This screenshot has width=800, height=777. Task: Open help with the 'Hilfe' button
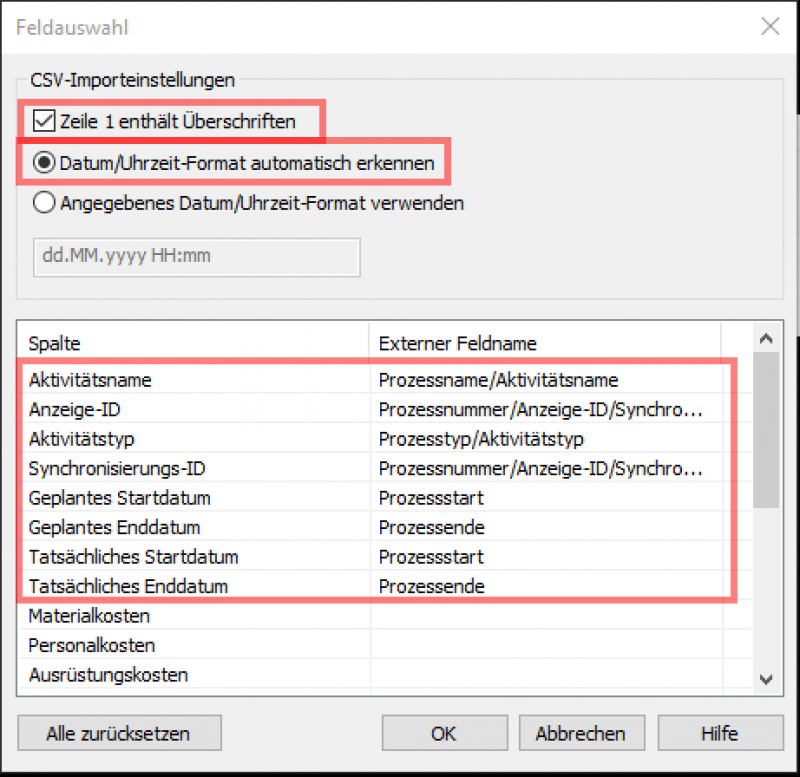pyautogui.click(x=719, y=734)
